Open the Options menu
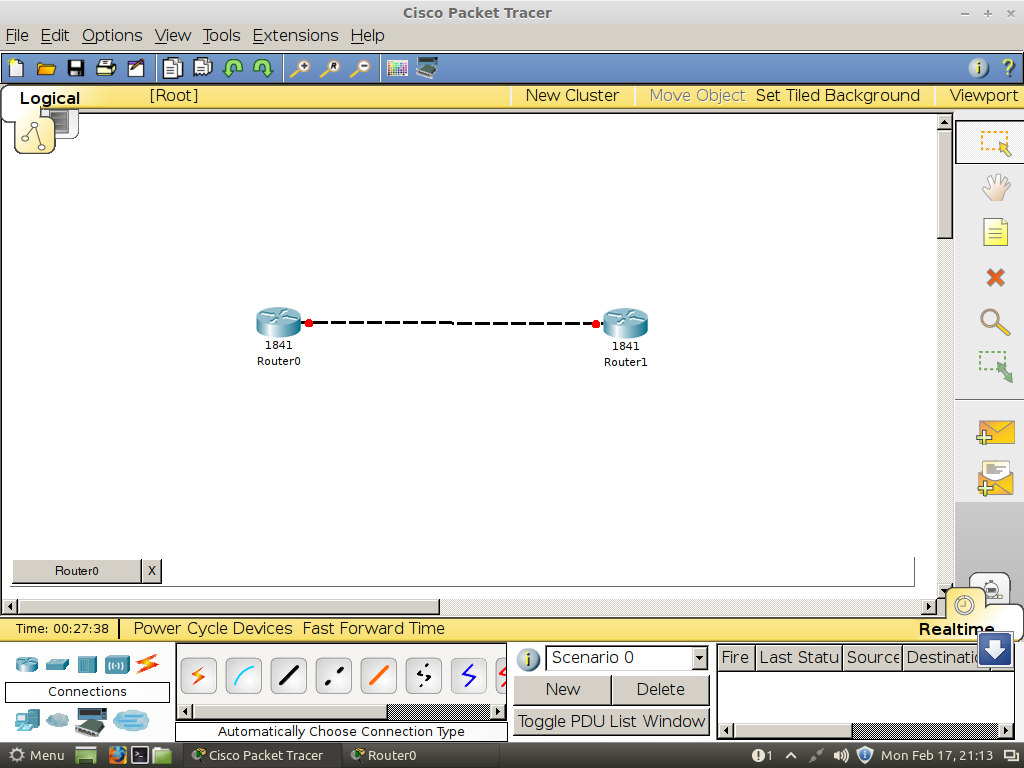Viewport: 1024px width, 768px height. 112,36
